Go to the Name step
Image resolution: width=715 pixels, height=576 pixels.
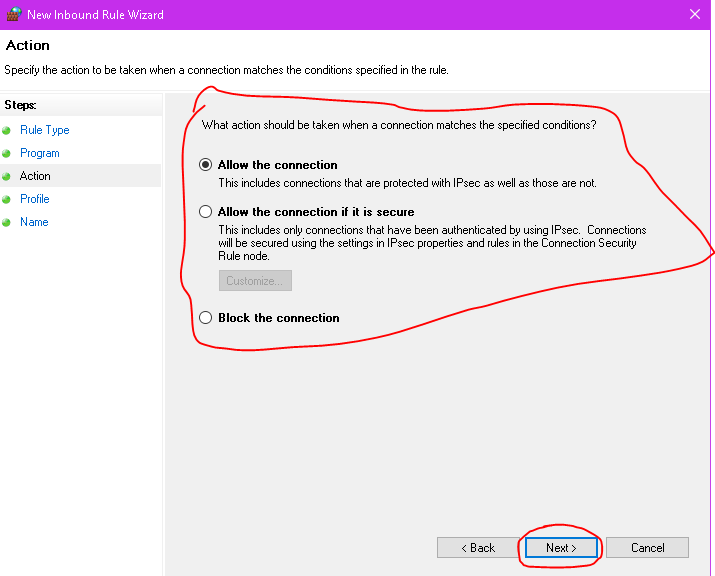(34, 222)
